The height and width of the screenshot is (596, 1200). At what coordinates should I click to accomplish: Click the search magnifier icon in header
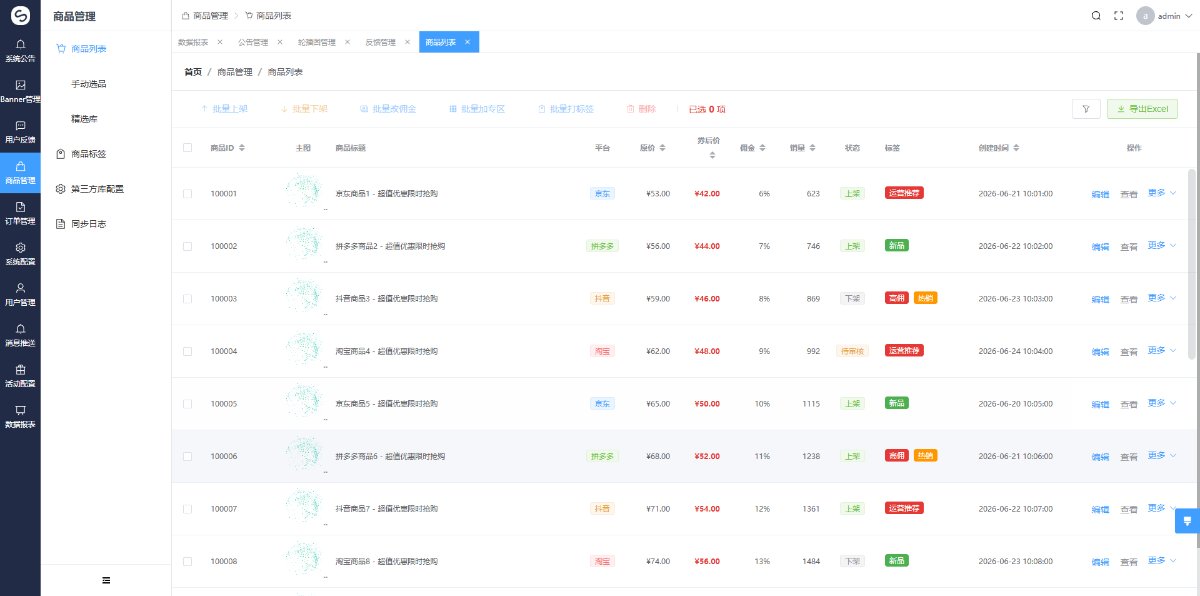[1096, 16]
